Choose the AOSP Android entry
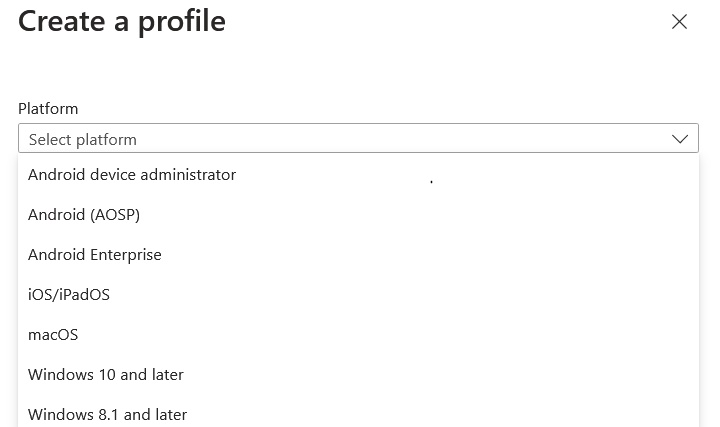Image resolution: width=720 pixels, height=427 pixels. (84, 215)
